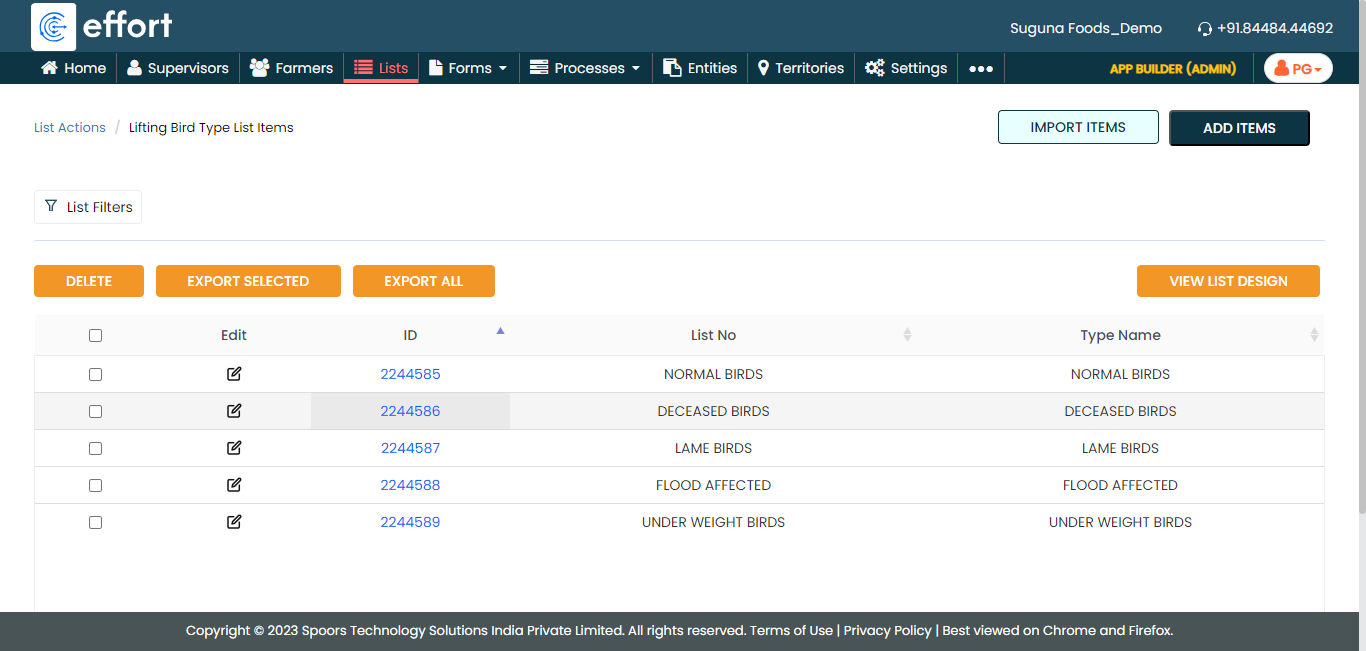
Task: Edit the FLOOD AFFECTED entry
Action: (234, 485)
